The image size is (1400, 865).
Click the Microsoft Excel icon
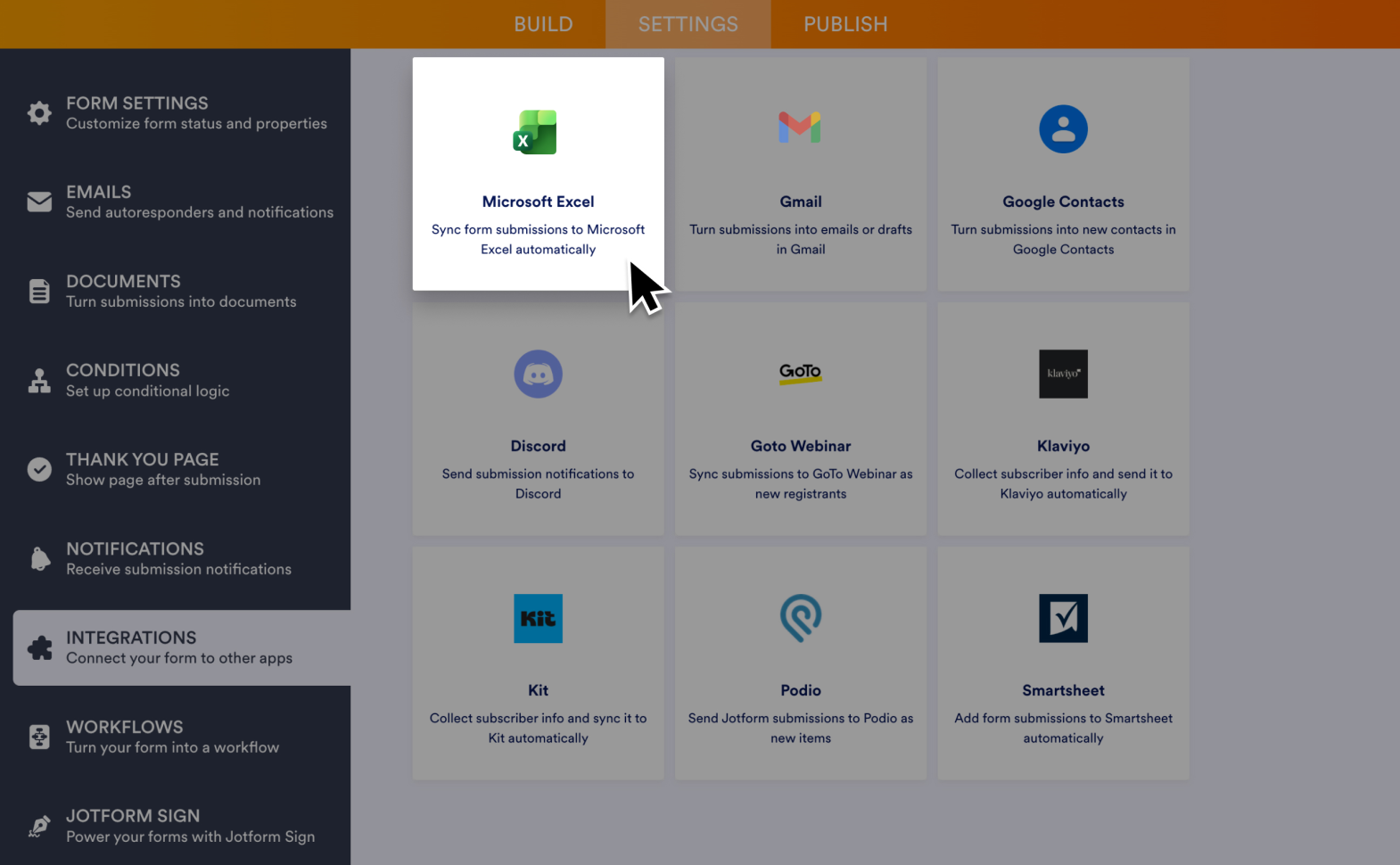tap(535, 132)
